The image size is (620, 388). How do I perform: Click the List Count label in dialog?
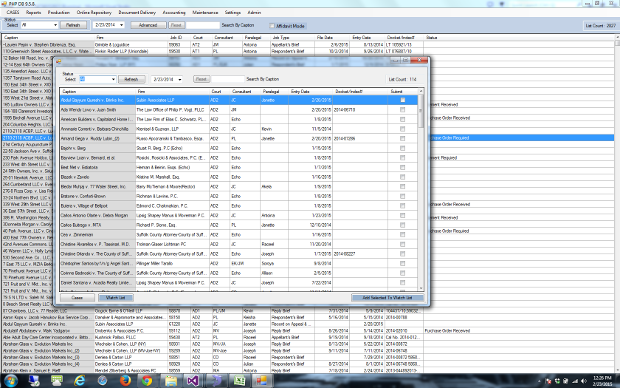tap(403, 79)
